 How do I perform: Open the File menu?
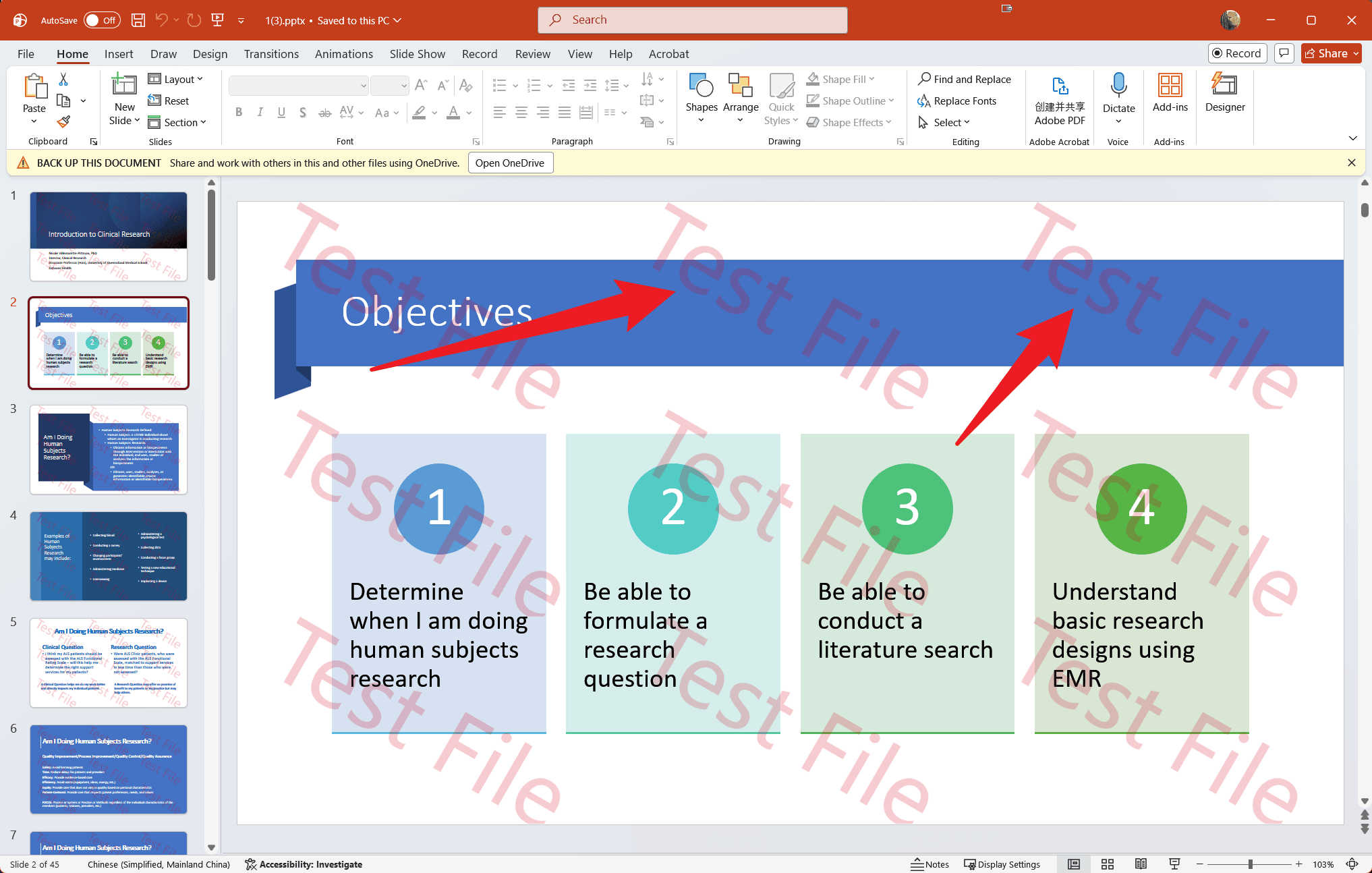26,54
